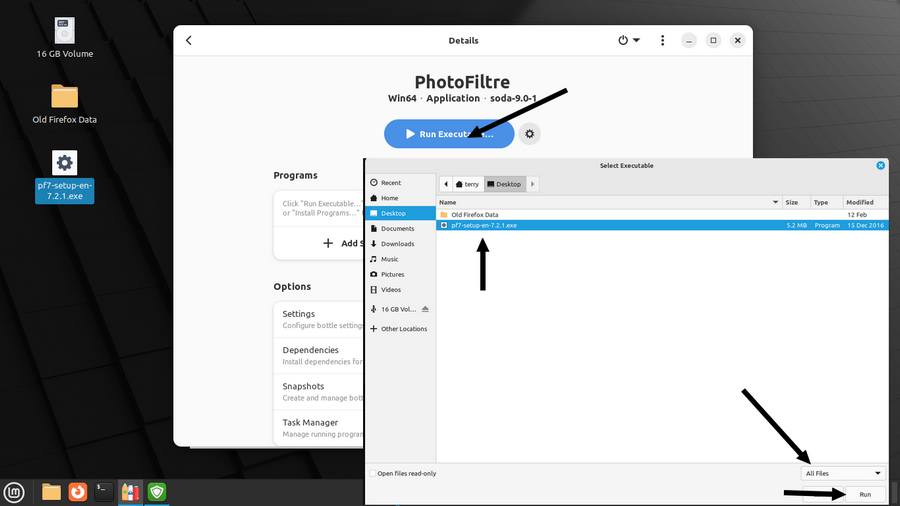Enable the Open files read-only checkbox
This screenshot has width=900, height=506.
[373, 473]
